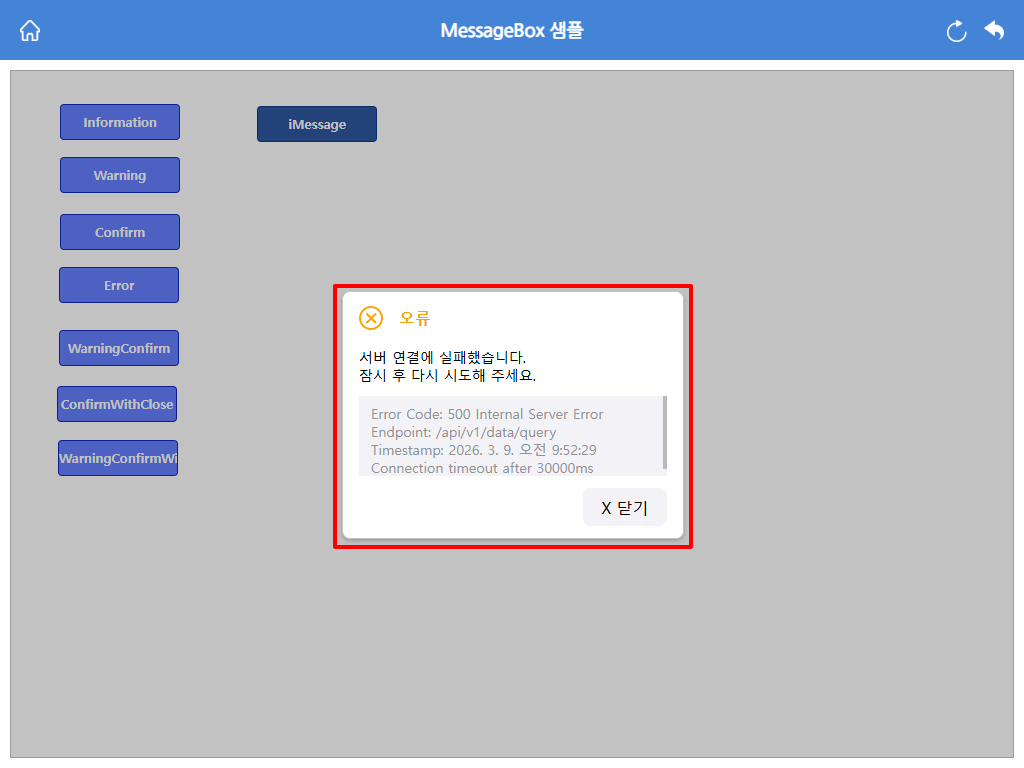Click the 서버 연결에 실패했습니다 message text

443,357
